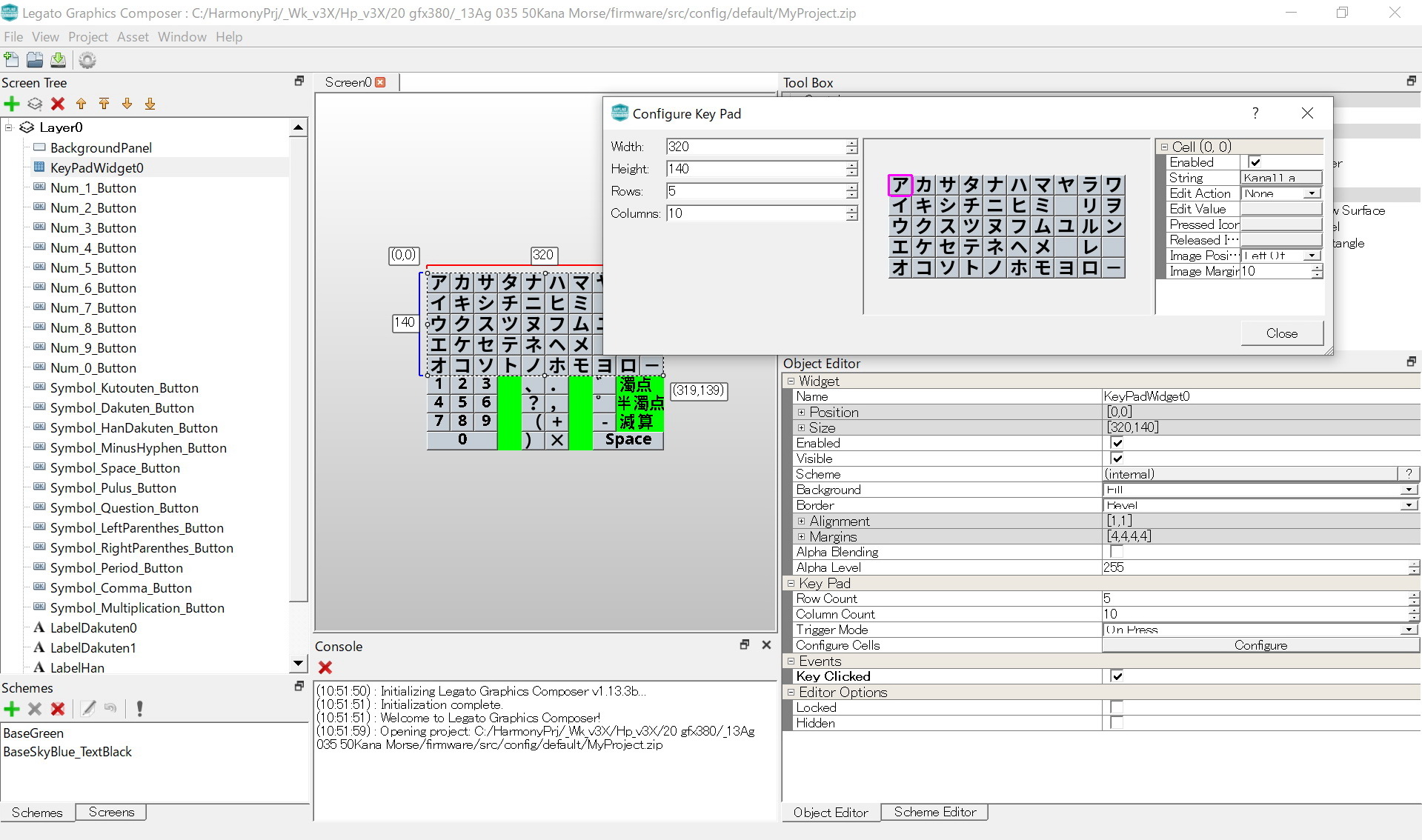This screenshot has height=840, width=1422.
Task: Expand the Alignment property
Action: click(801, 521)
